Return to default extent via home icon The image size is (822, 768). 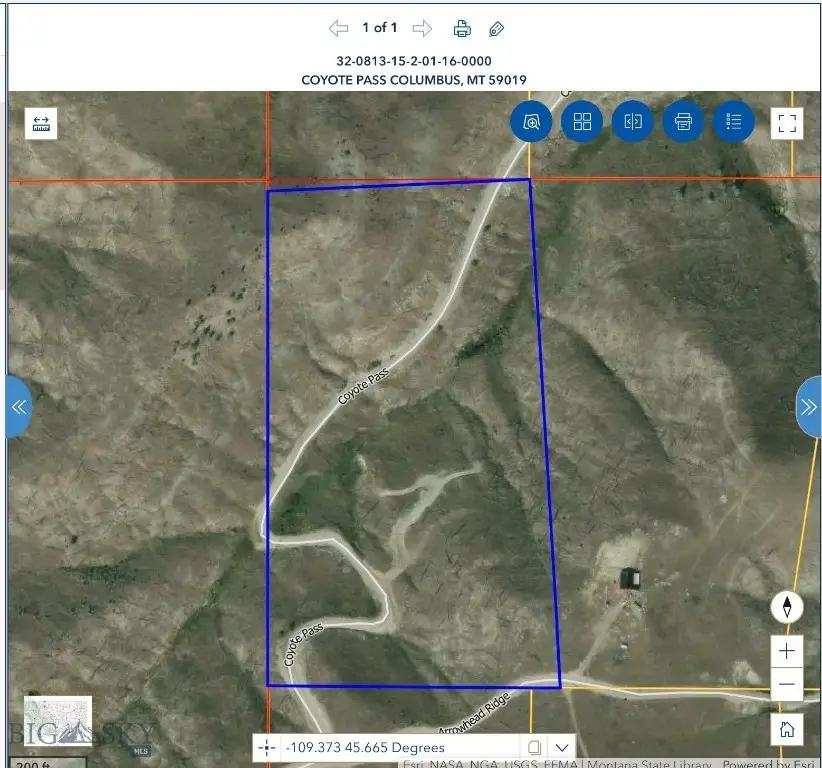click(787, 729)
